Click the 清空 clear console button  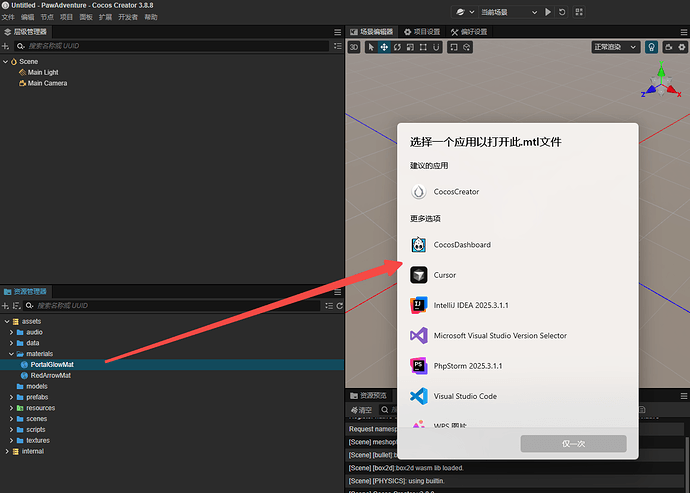click(361, 410)
